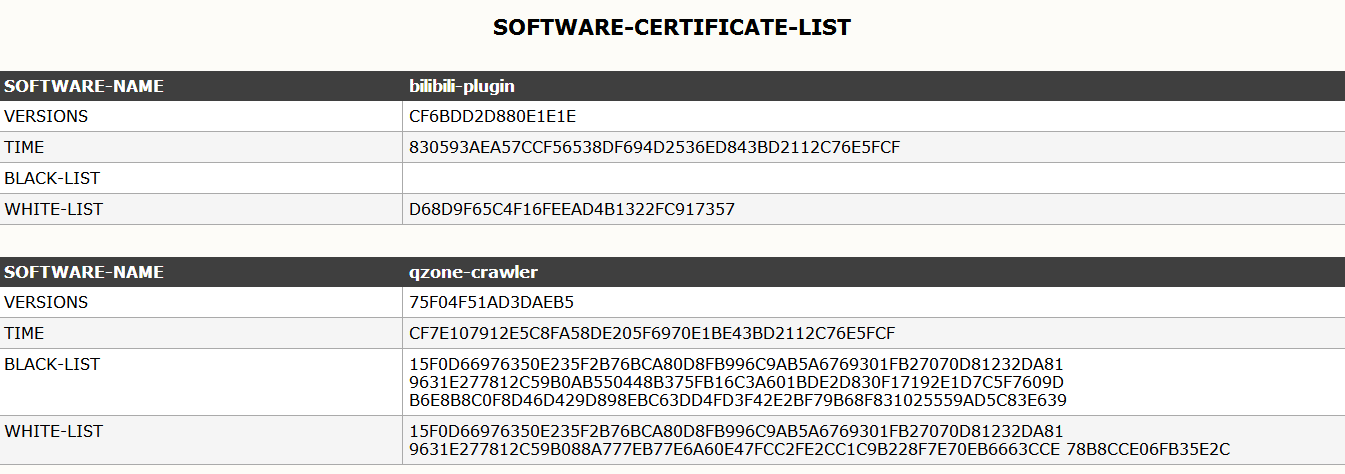Click the WHITE-LIST label in qzone-crawler table
The height and width of the screenshot is (474, 1345).
tap(54, 431)
